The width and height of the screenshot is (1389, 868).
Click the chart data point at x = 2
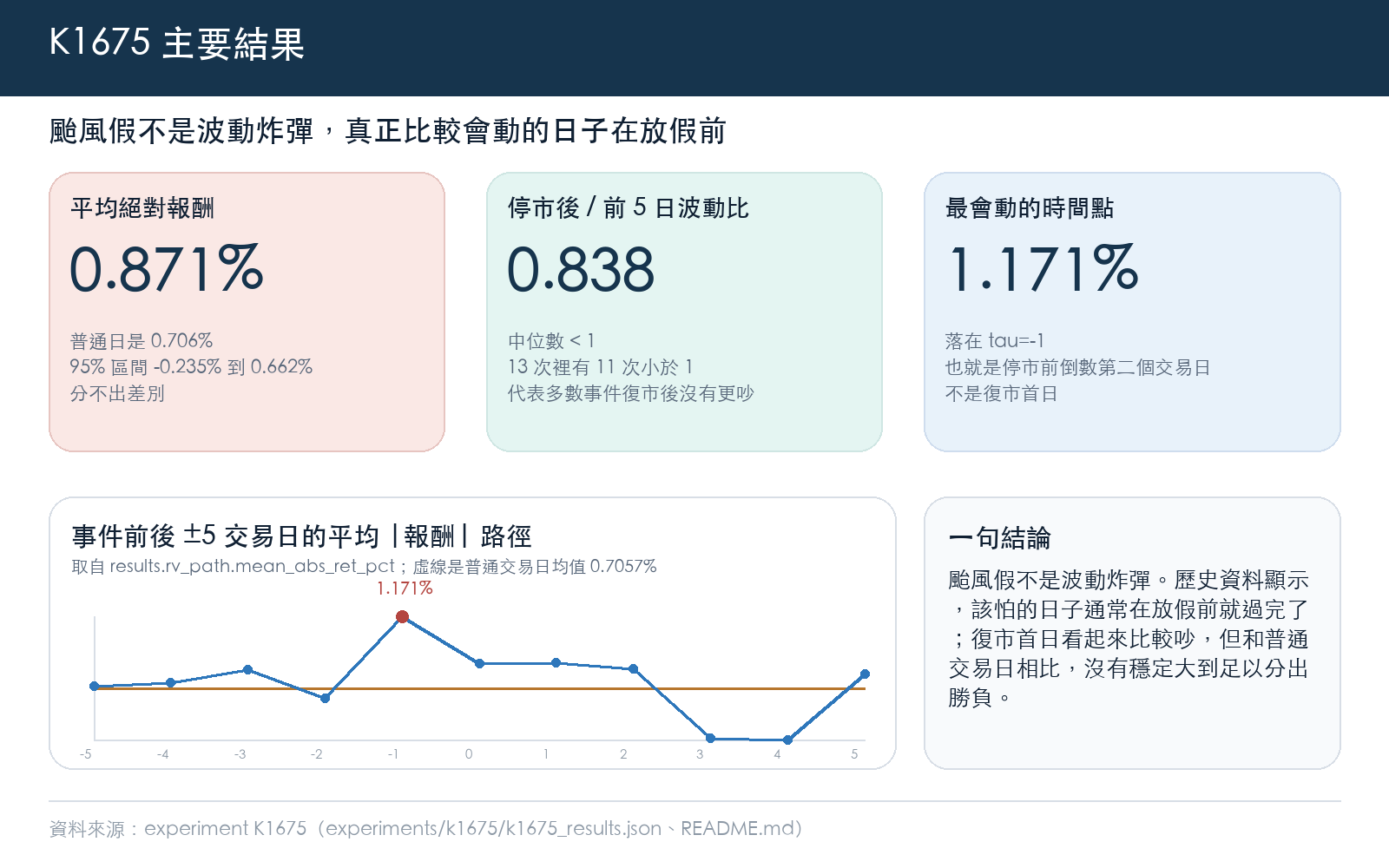(634, 669)
